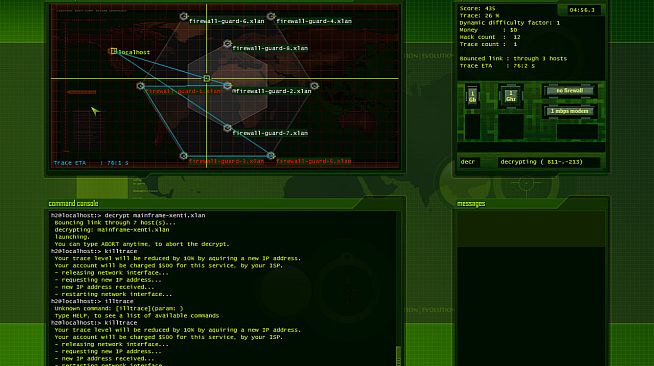Screen dimensions: 654x366
Task: Click the '1 mbps modem' hardware slot
Action: point(569,111)
